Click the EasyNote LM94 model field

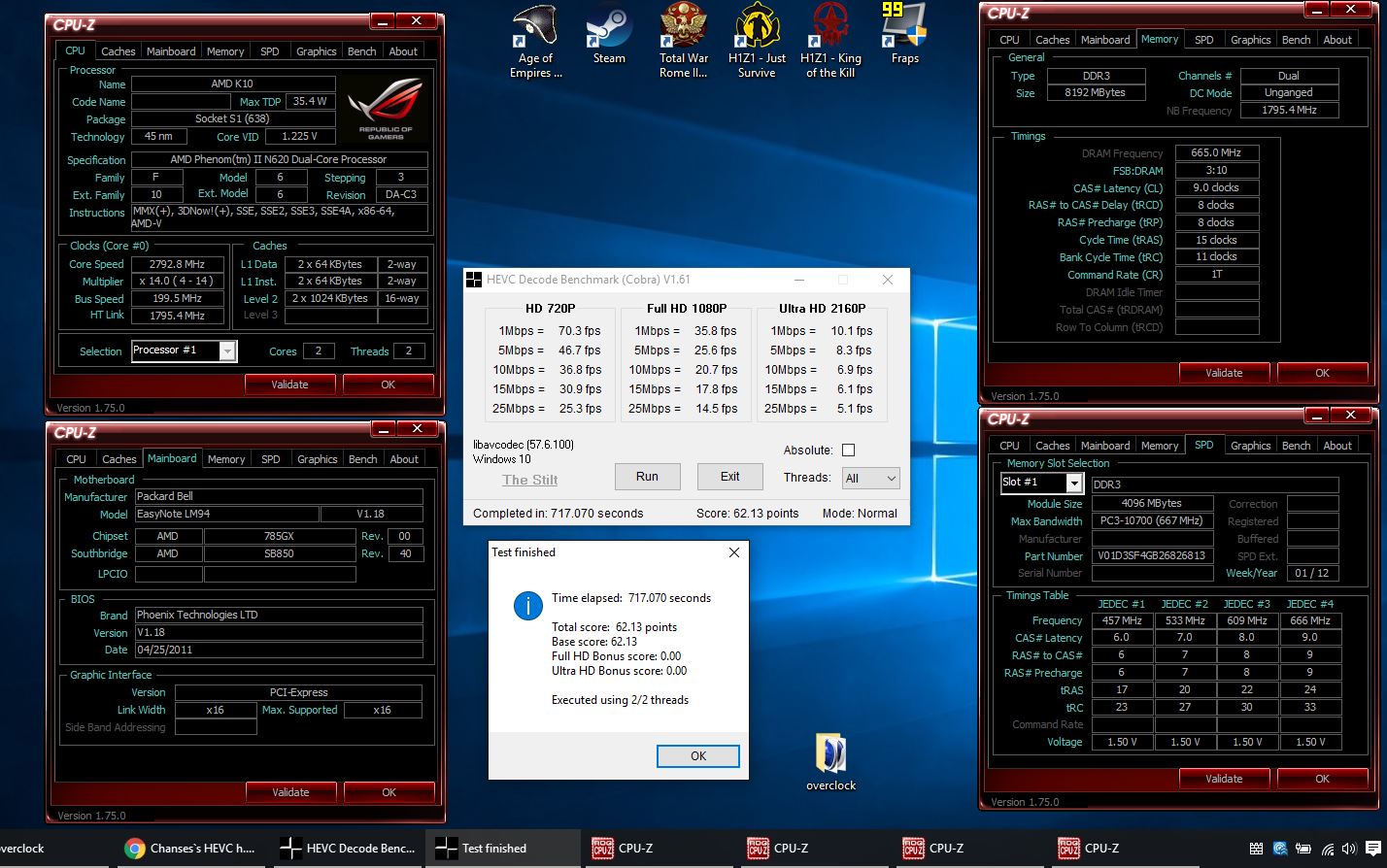225,514
